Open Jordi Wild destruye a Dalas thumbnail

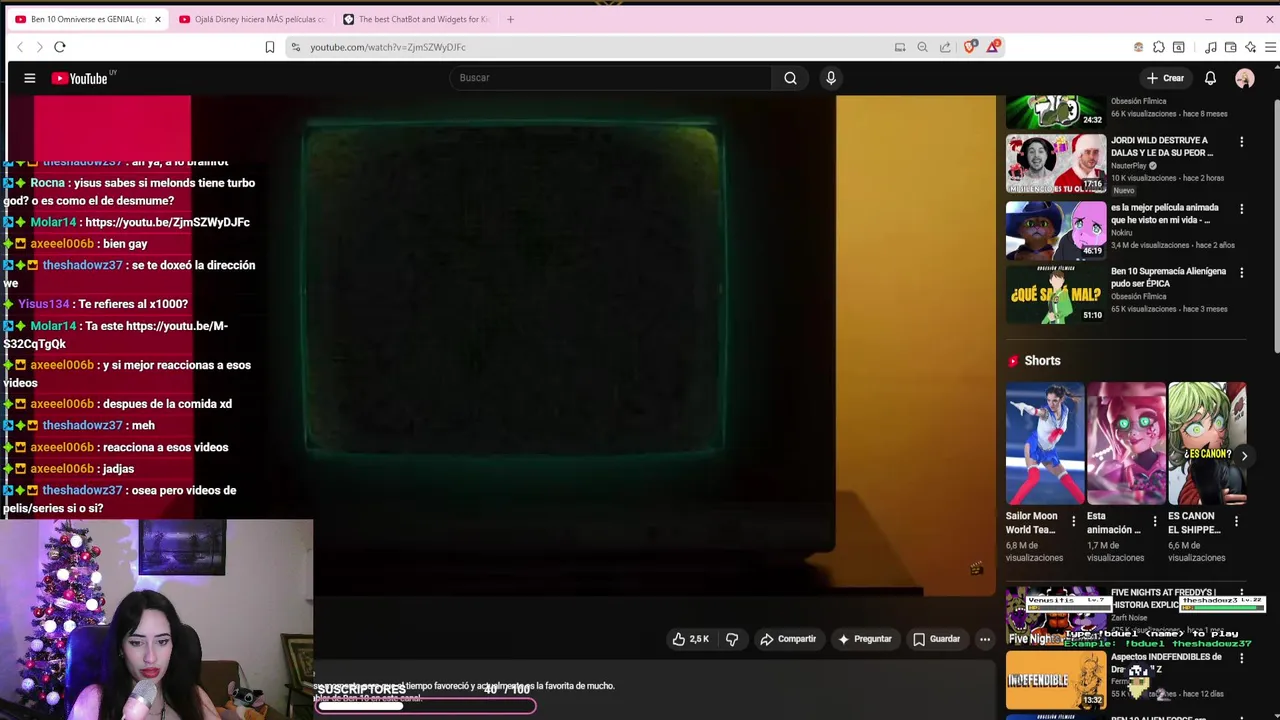tap(1056, 163)
